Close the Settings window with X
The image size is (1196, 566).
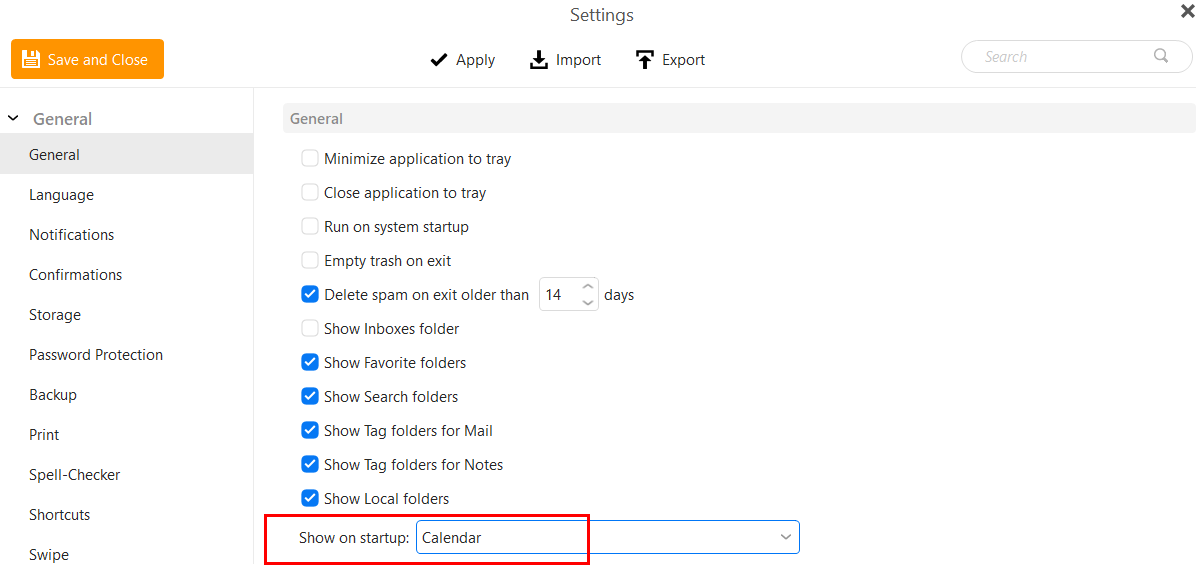coord(1187,10)
